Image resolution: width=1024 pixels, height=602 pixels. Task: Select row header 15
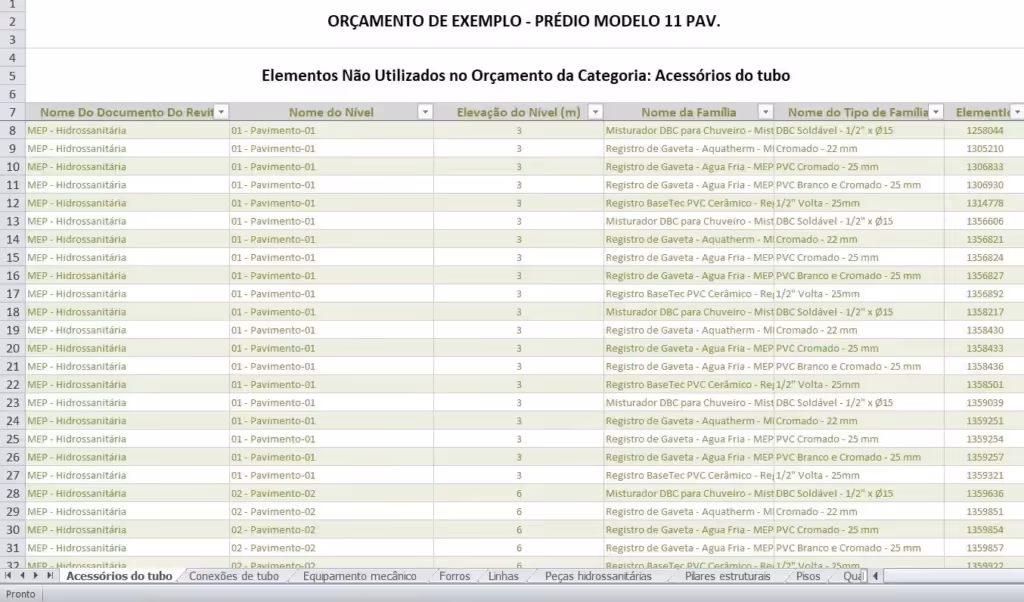[x=12, y=257]
